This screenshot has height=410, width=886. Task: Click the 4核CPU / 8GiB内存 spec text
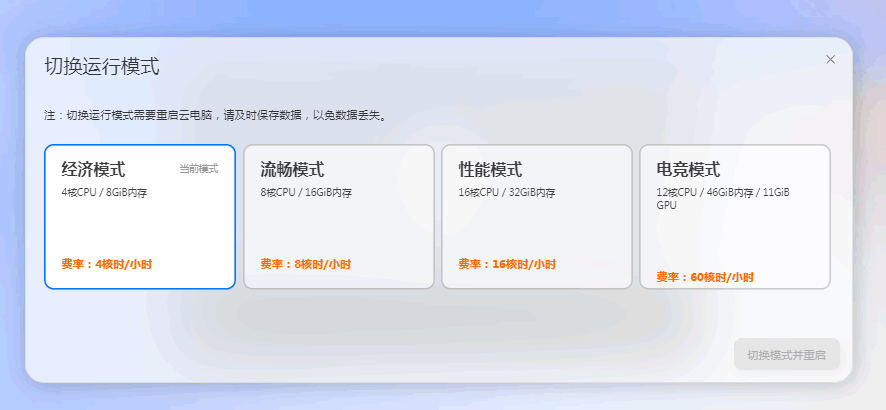(104, 192)
